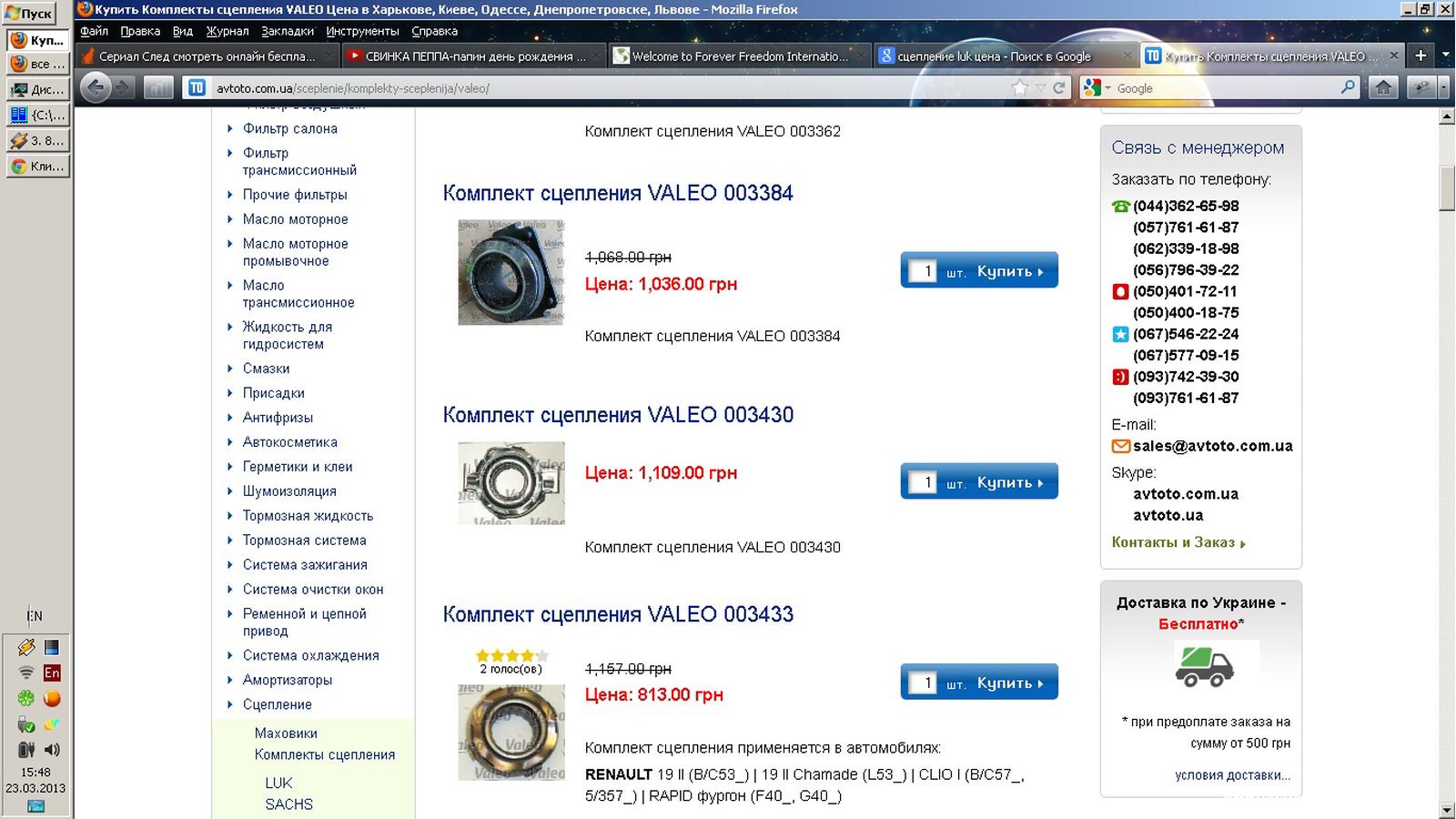
Task: Open the {C:\ file manager taskbar window
Action: 38,115
